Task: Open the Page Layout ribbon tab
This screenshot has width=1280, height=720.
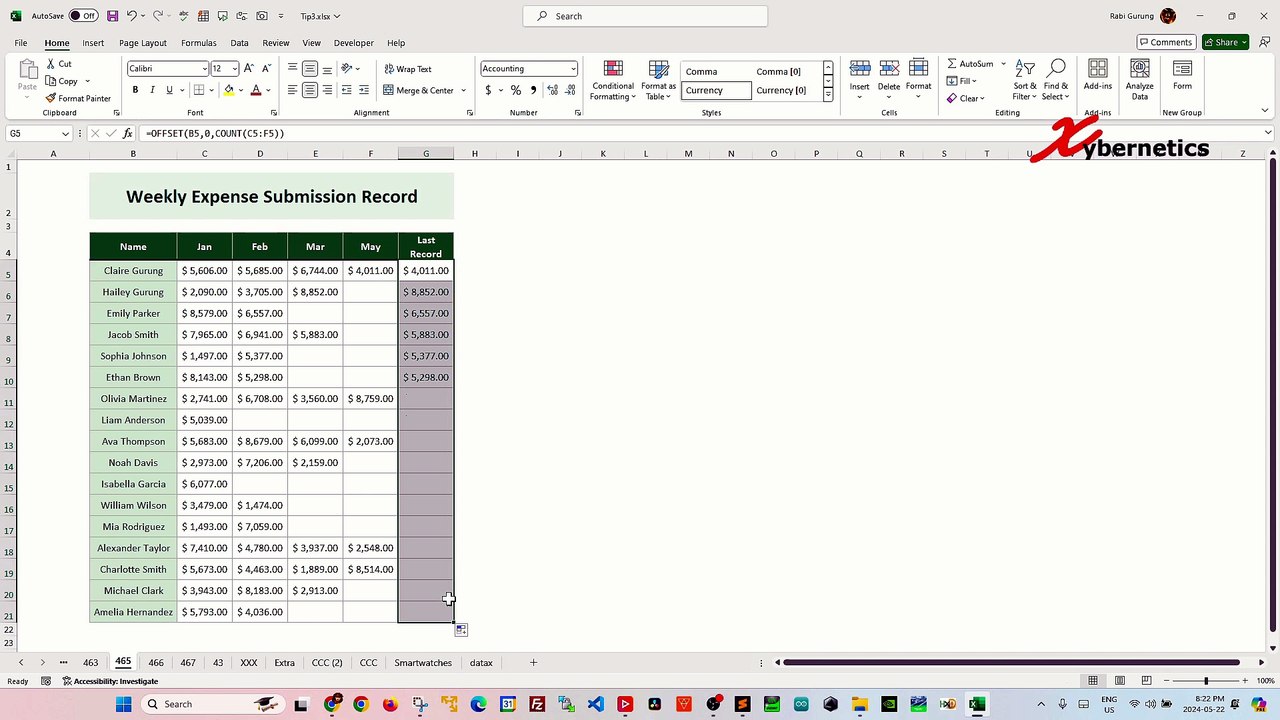Action: [143, 43]
